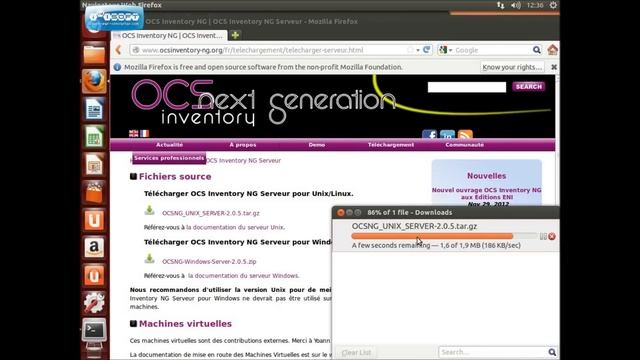640x360 pixels.
Task: Click the Know your rights button
Action: tap(512, 67)
